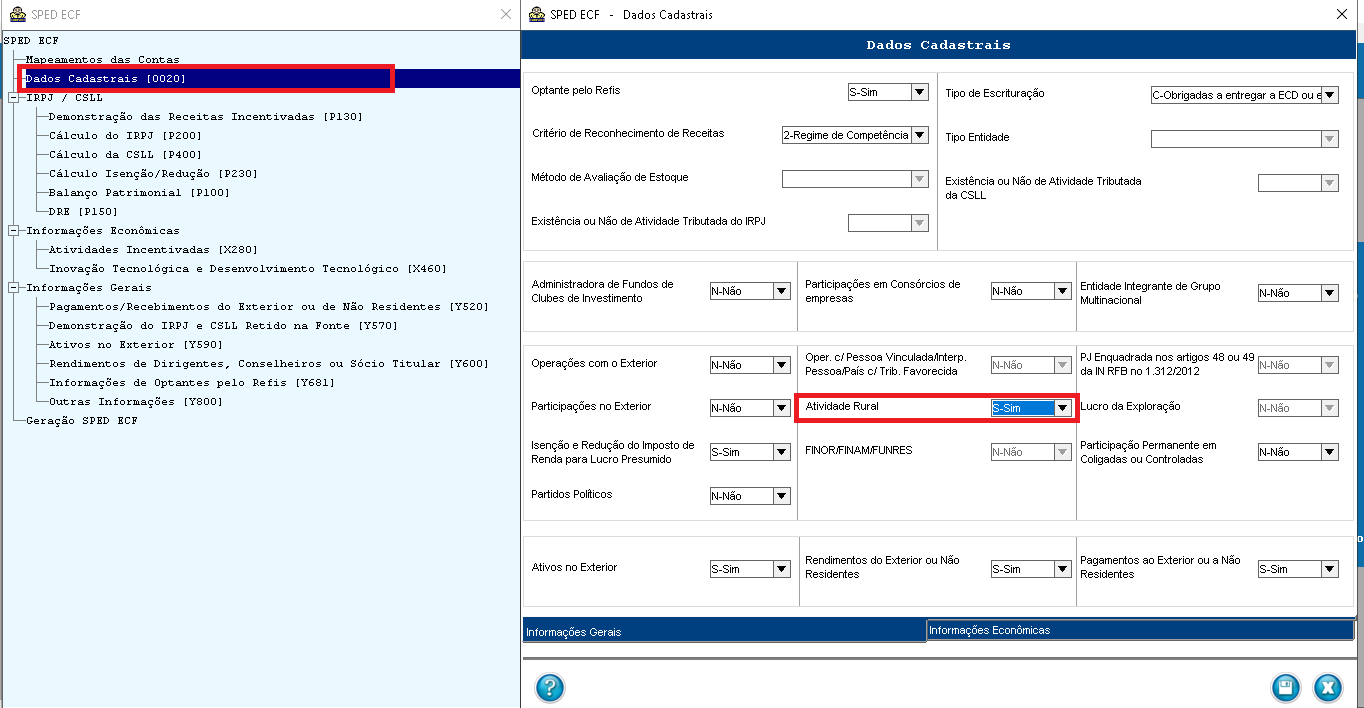Open Entidade Integrante de Grupo Multinacional dropdown

click(x=1330, y=293)
